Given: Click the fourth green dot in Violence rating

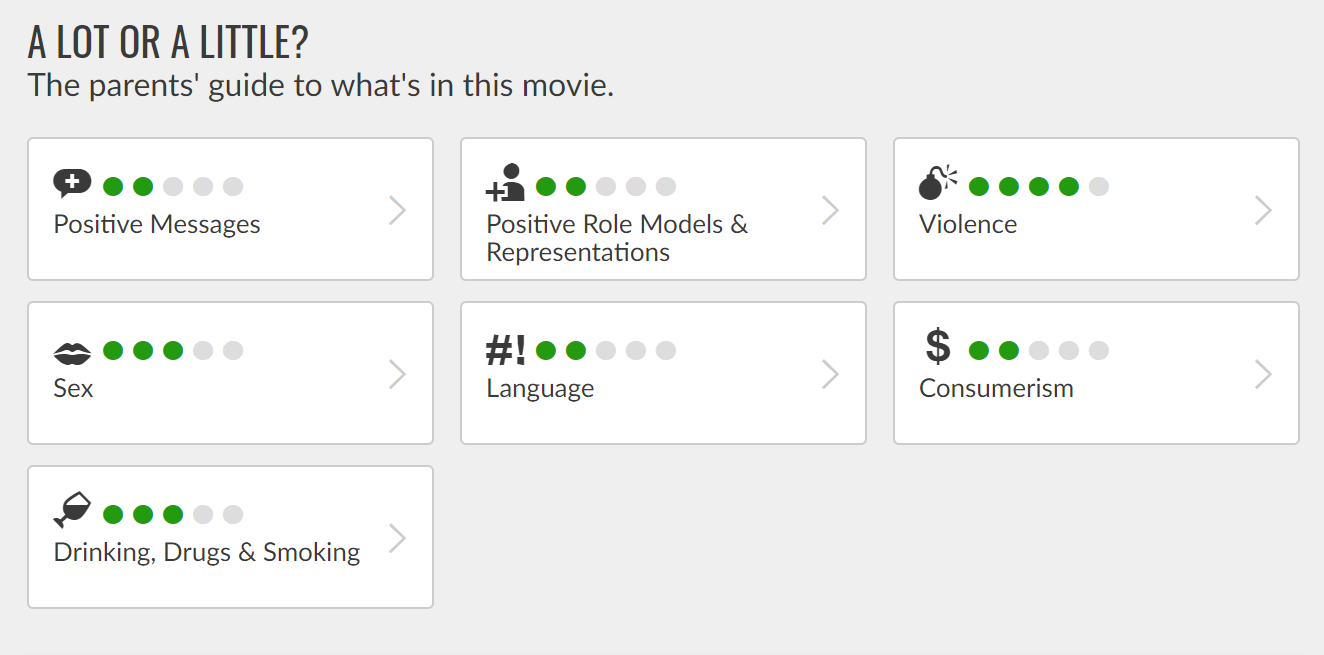Looking at the screenshot, I should [x=1069, y=186].
